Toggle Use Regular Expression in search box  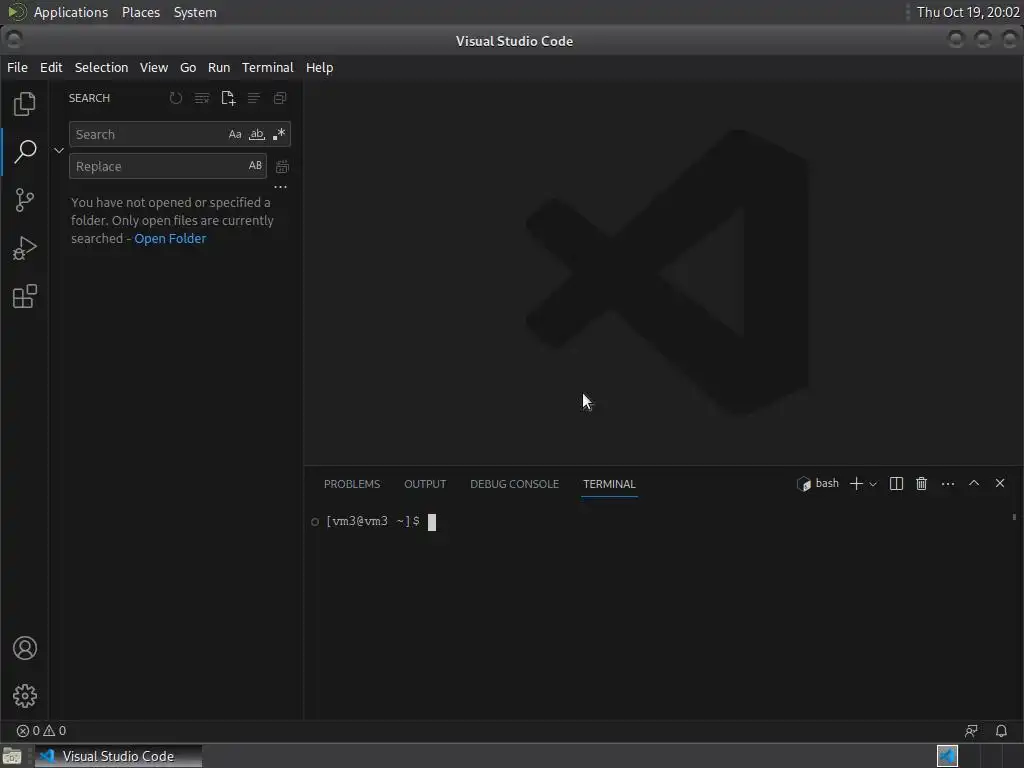point(279,134)
